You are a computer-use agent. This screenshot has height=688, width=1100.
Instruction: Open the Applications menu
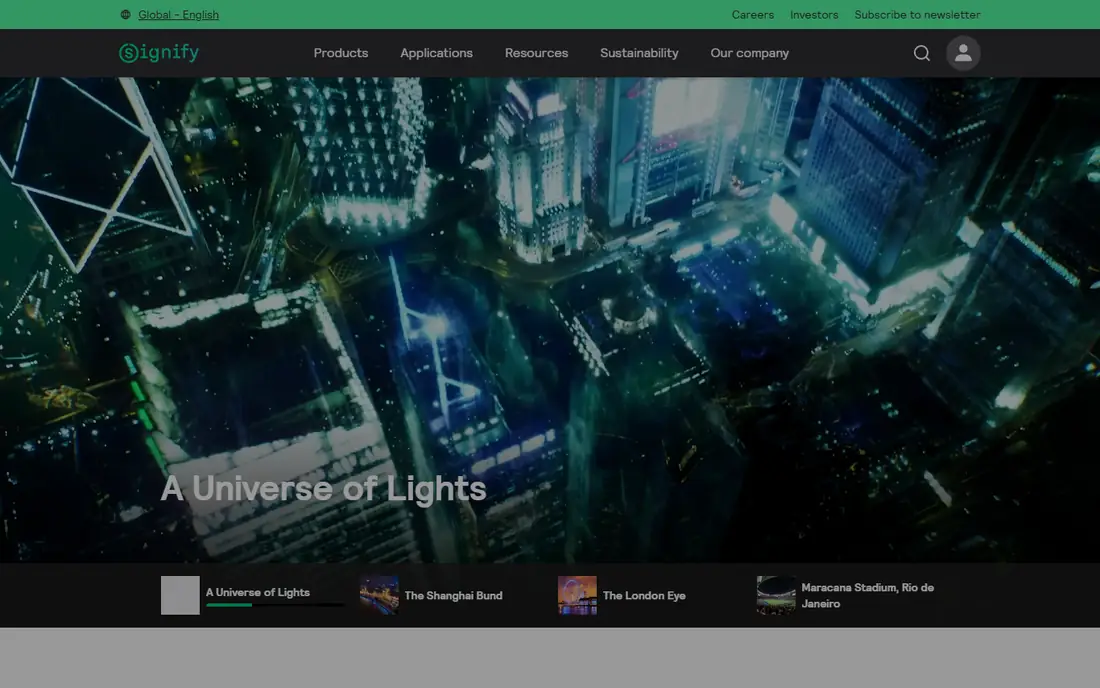[436, 53]
